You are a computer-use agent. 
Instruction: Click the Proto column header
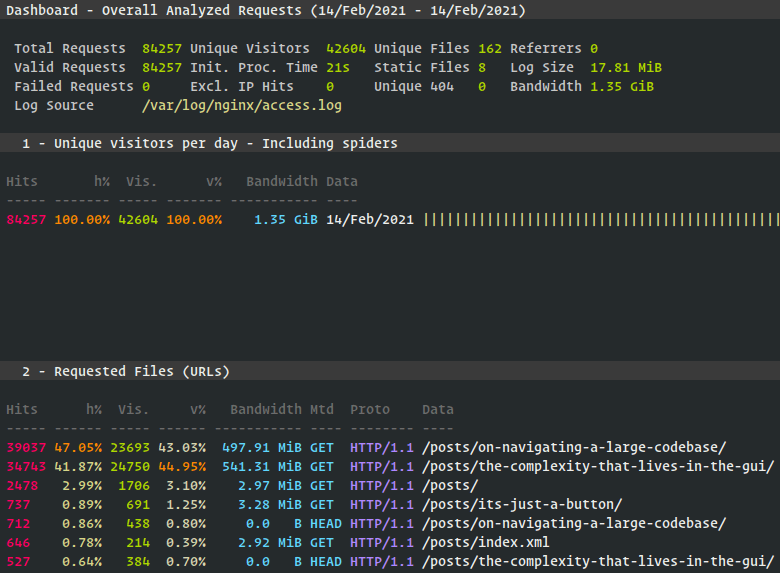[x=370, y=409]
